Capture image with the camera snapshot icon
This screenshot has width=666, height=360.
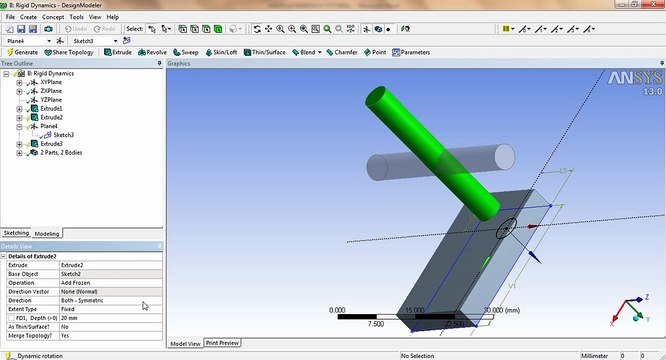click(48, 29)
